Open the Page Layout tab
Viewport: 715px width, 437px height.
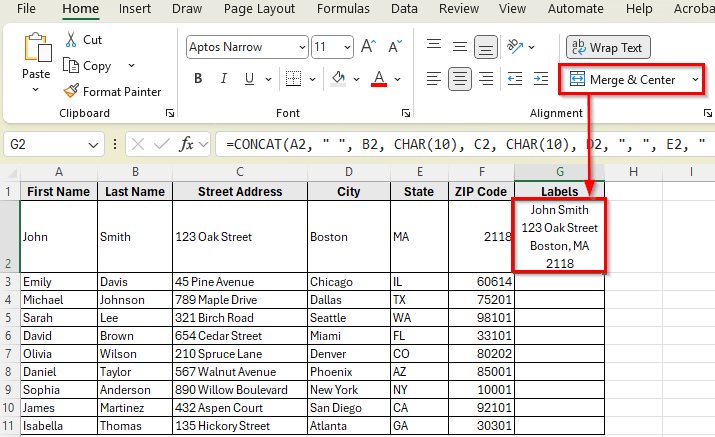pos(259,9)
